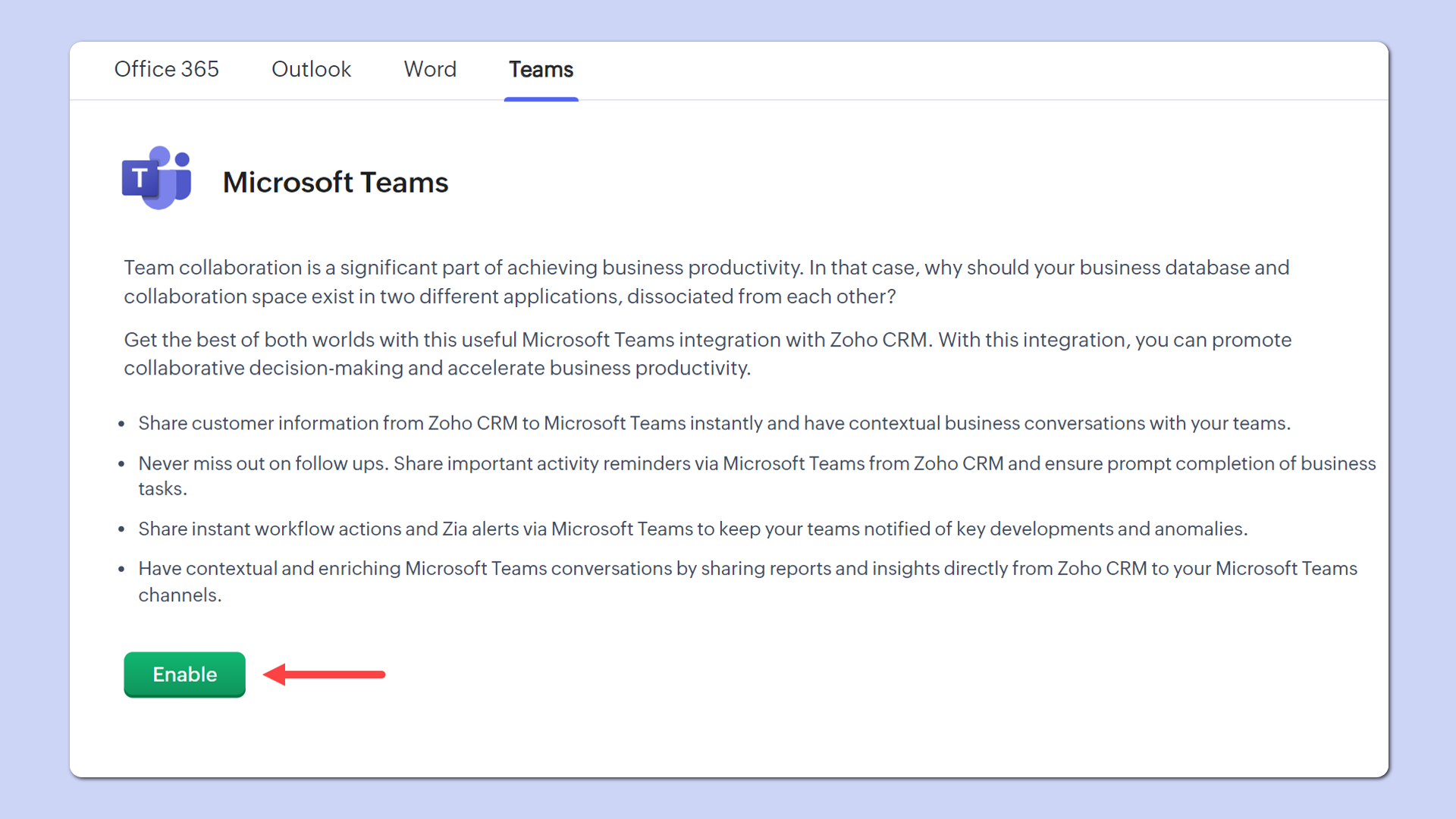1456x819 pixels.
Task: Switch to the Office 365 tab
Action: tap(166, 69)
